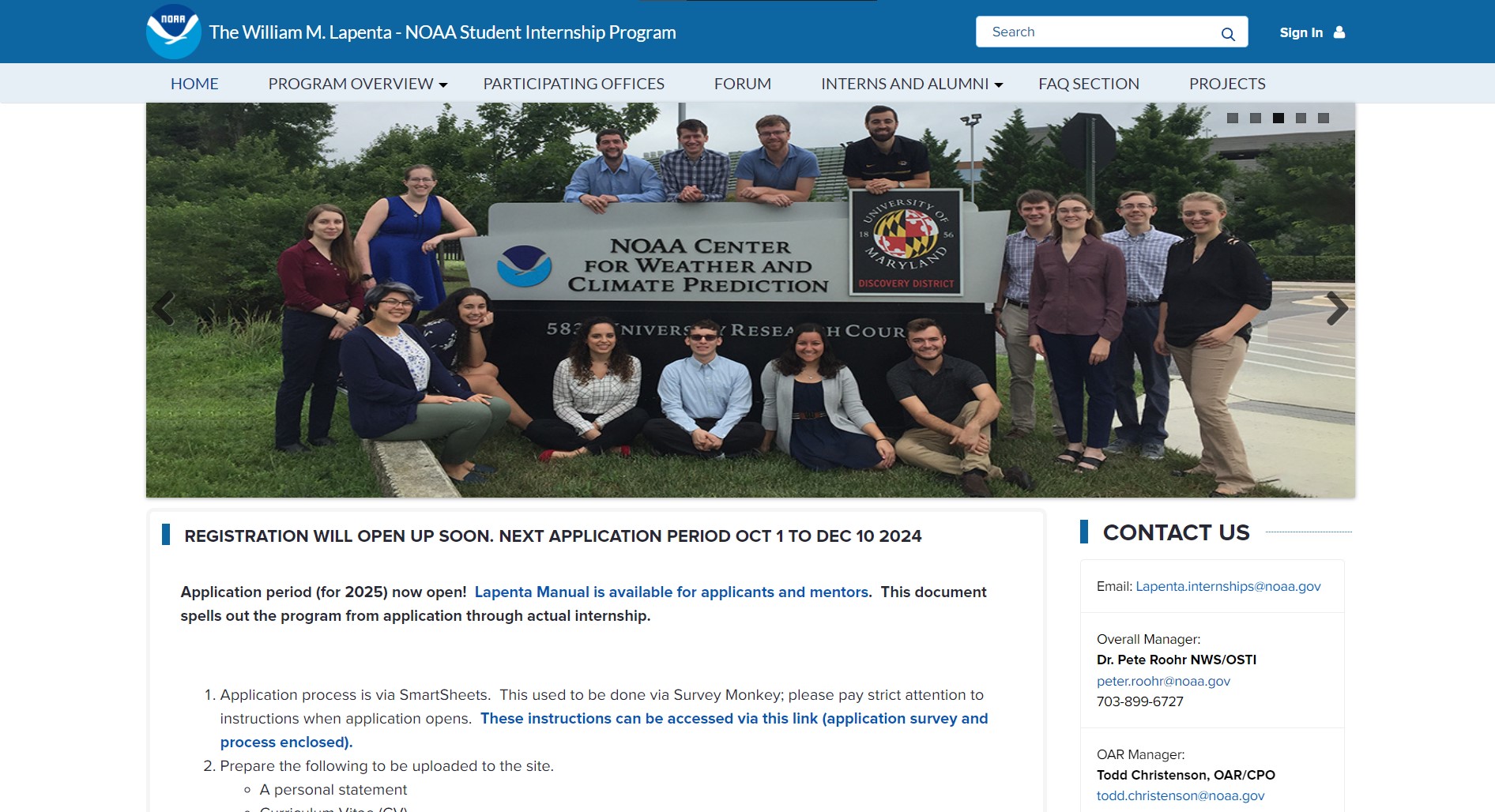Select the first carousel indicator square
Viewport: 1495px width, 812px height.
[1232, 118]
